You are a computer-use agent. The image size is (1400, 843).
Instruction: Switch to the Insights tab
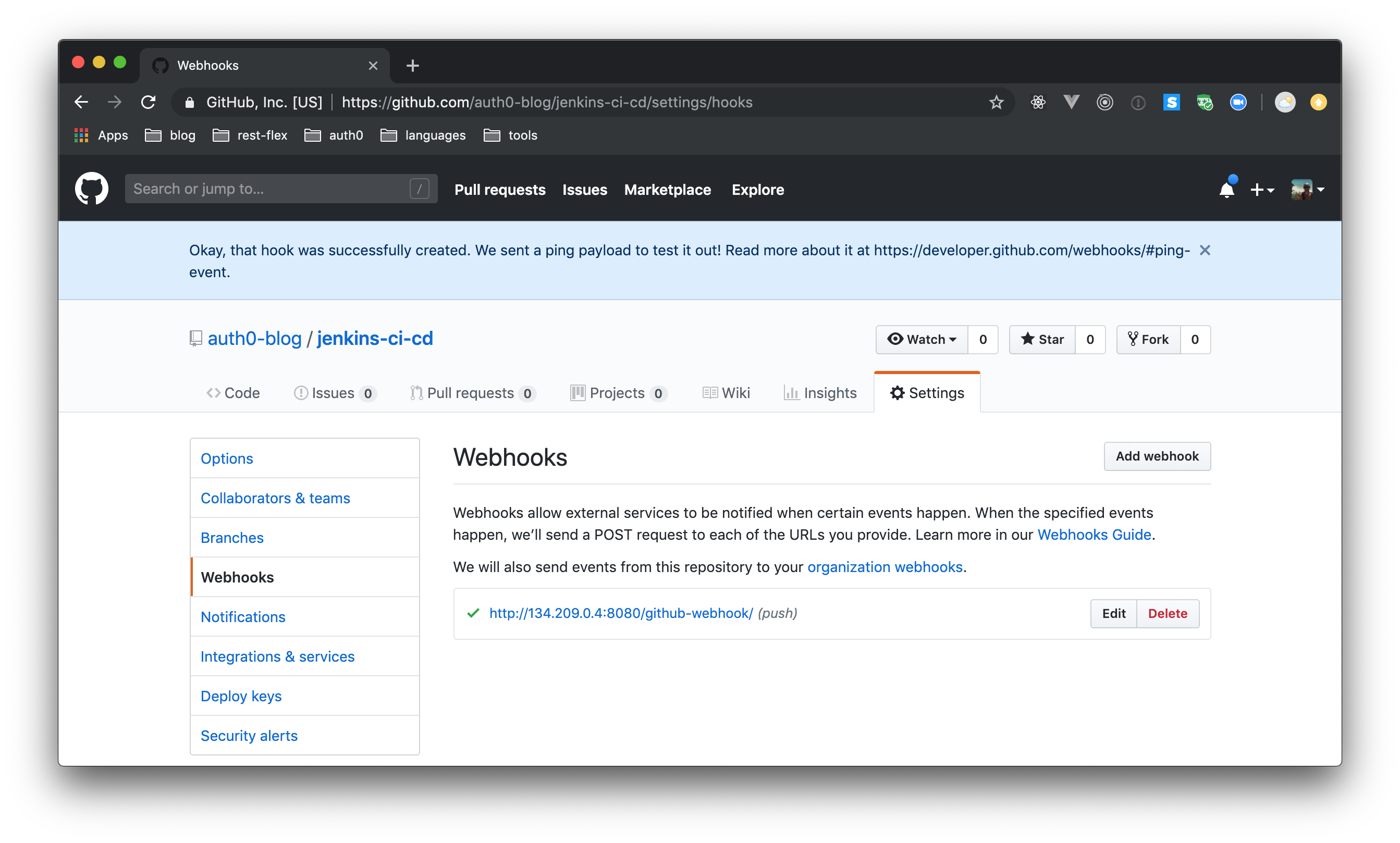pos(820,392)
